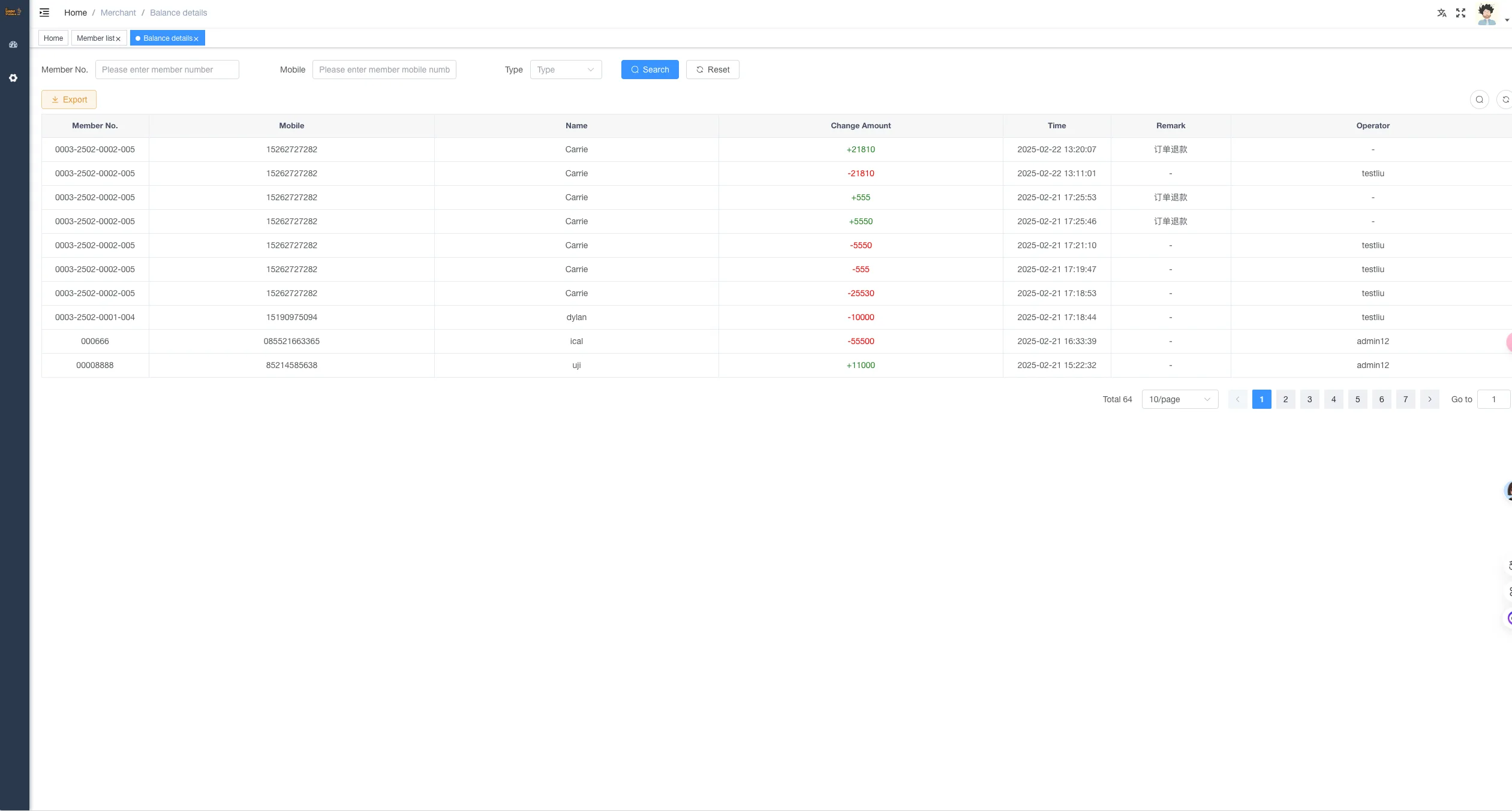Screen dimensions: 1512x811
Task: Click operator admin12 in the ical row
Action: point(1373,342)
